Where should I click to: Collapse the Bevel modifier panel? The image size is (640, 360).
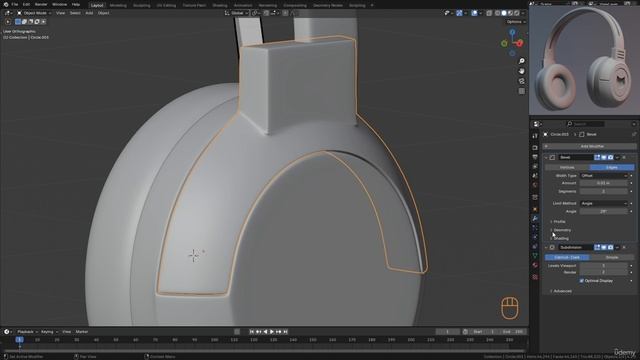[x=546, y=158]
